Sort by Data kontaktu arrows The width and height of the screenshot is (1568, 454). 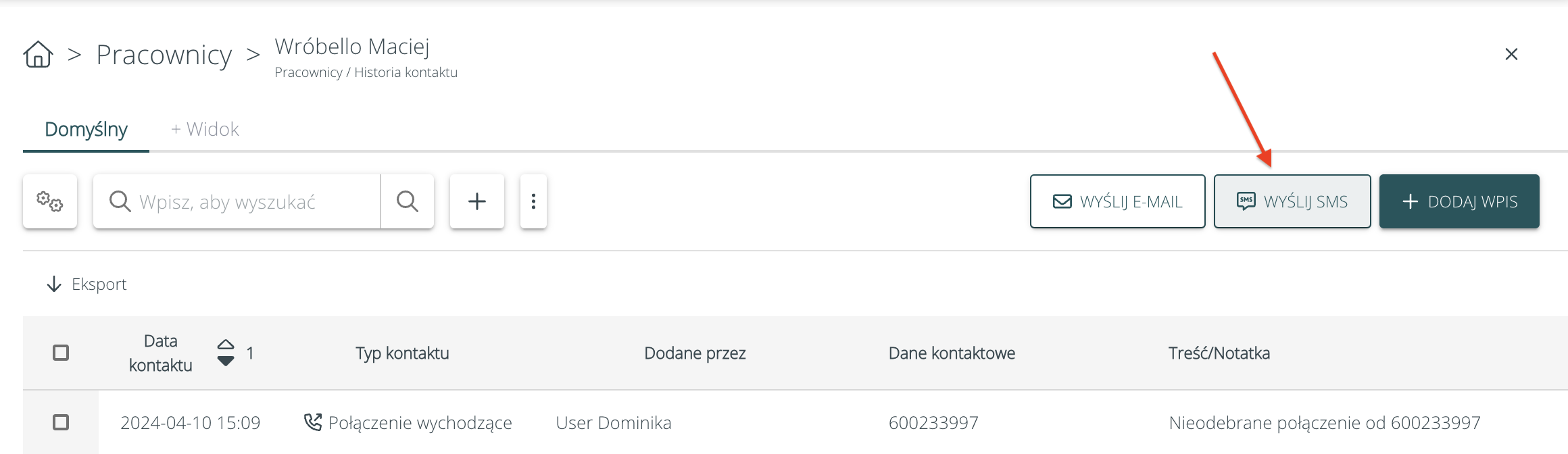(x=226, y=353)
